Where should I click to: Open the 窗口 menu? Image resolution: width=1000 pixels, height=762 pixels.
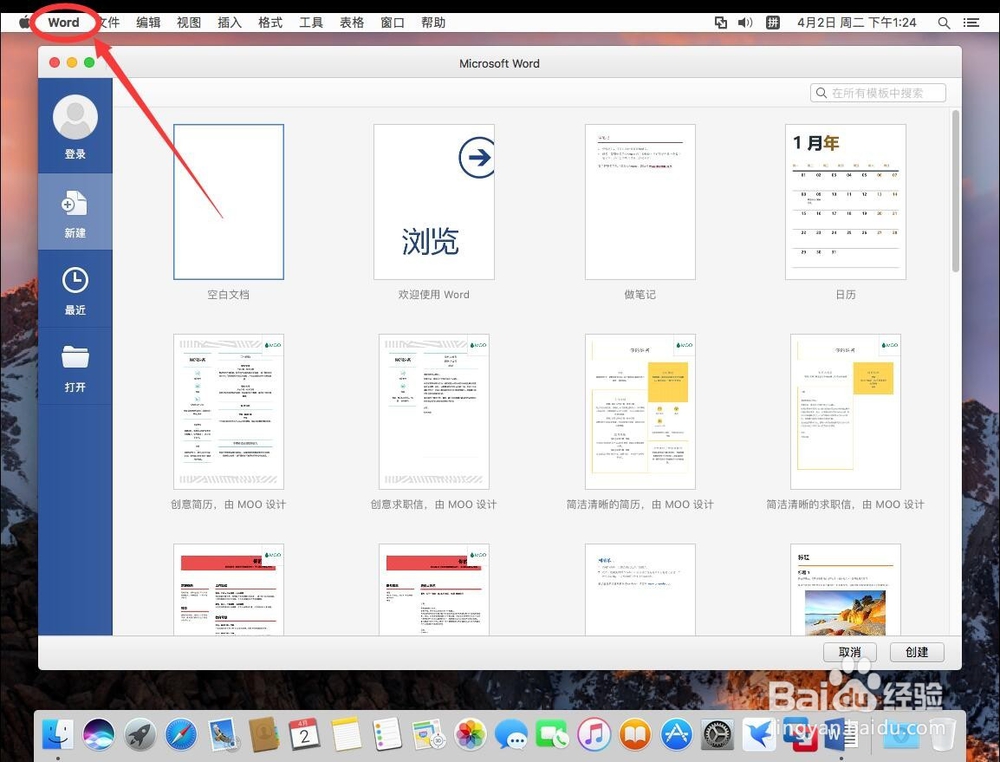392,22
